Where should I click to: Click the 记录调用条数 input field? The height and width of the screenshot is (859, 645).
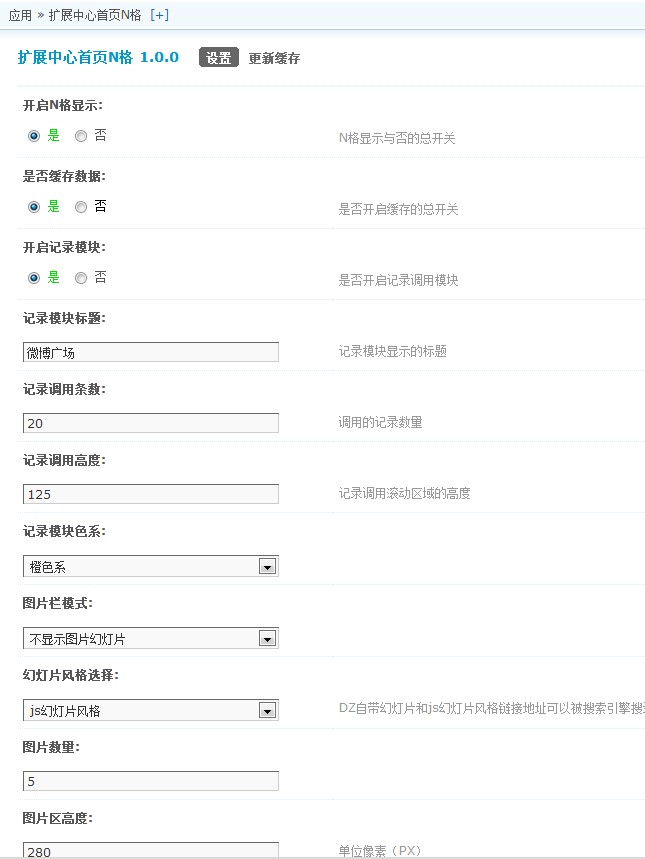pos(151,423)
